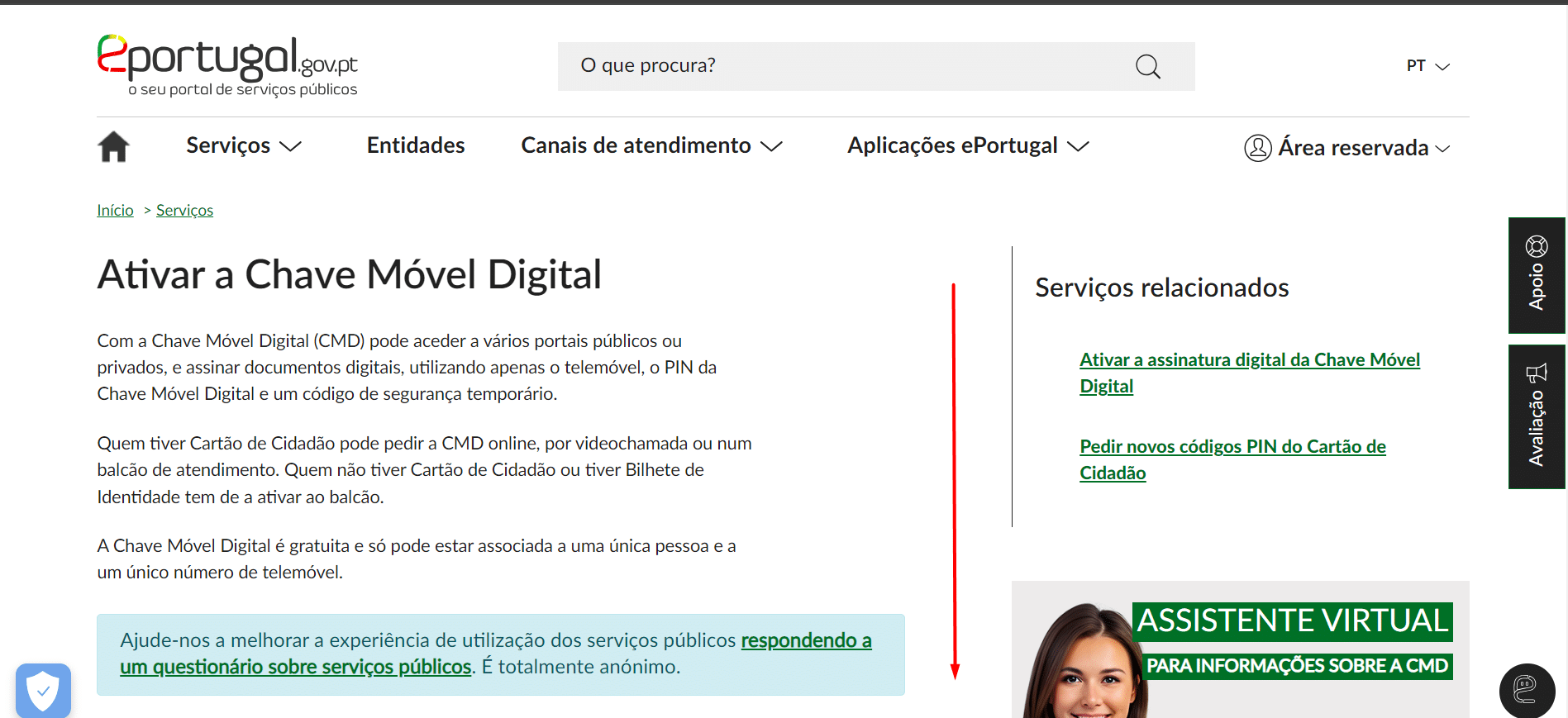The image size is (1568, 718).
Task: Click the 'Serviços relacionados' heading
Action: click(x=1161, y=288)
